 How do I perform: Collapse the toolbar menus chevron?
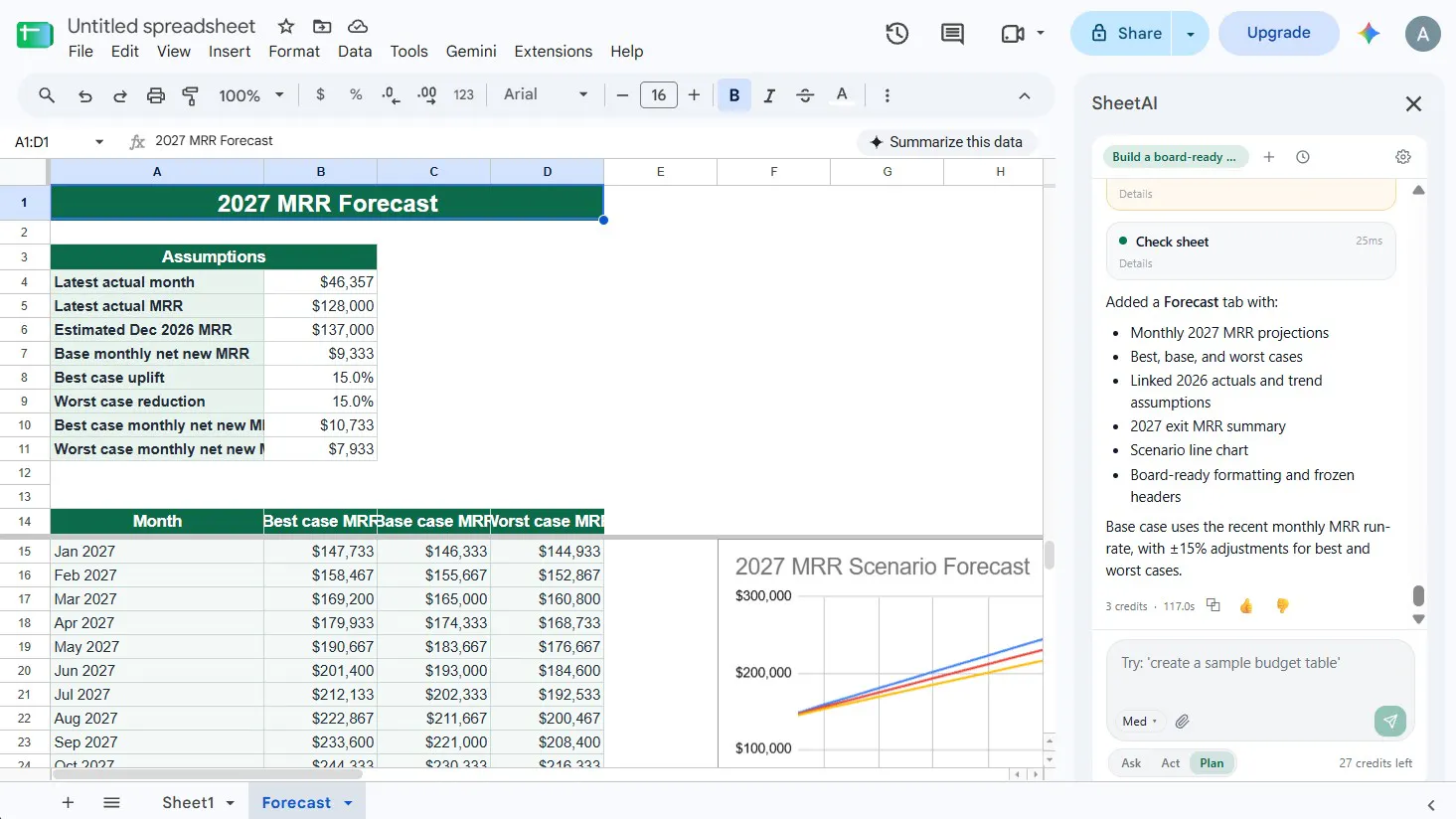click(1024, 95)
